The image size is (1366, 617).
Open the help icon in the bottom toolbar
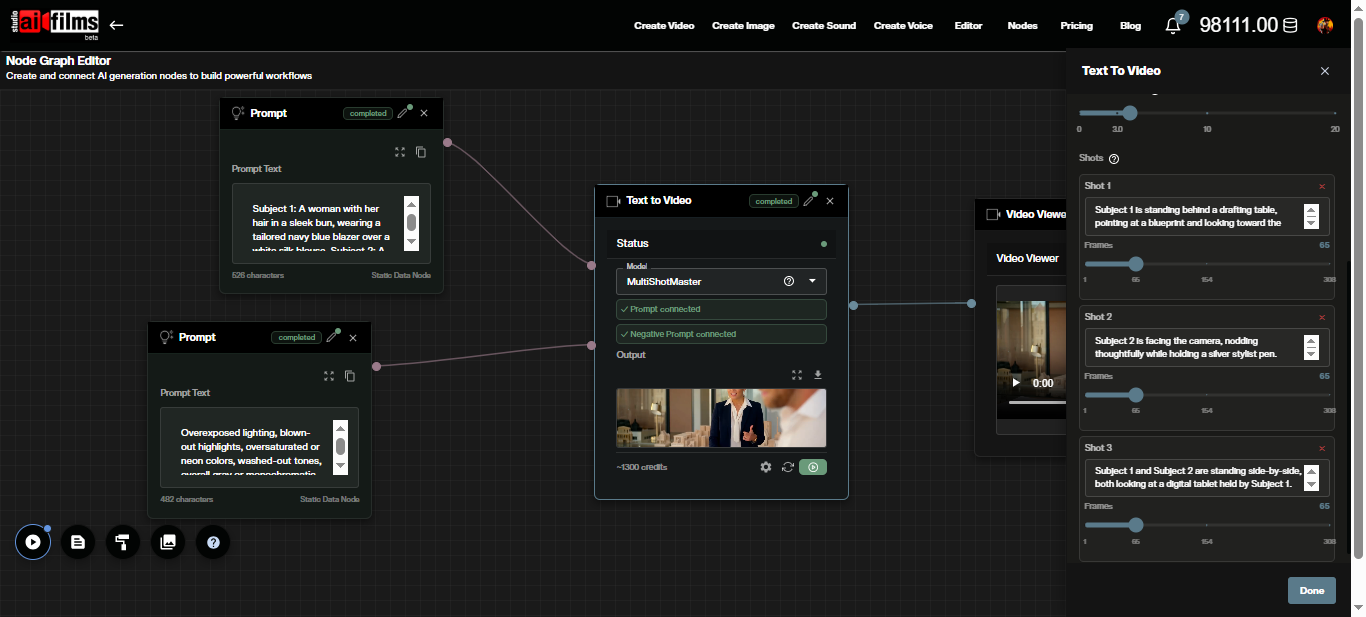213,542
